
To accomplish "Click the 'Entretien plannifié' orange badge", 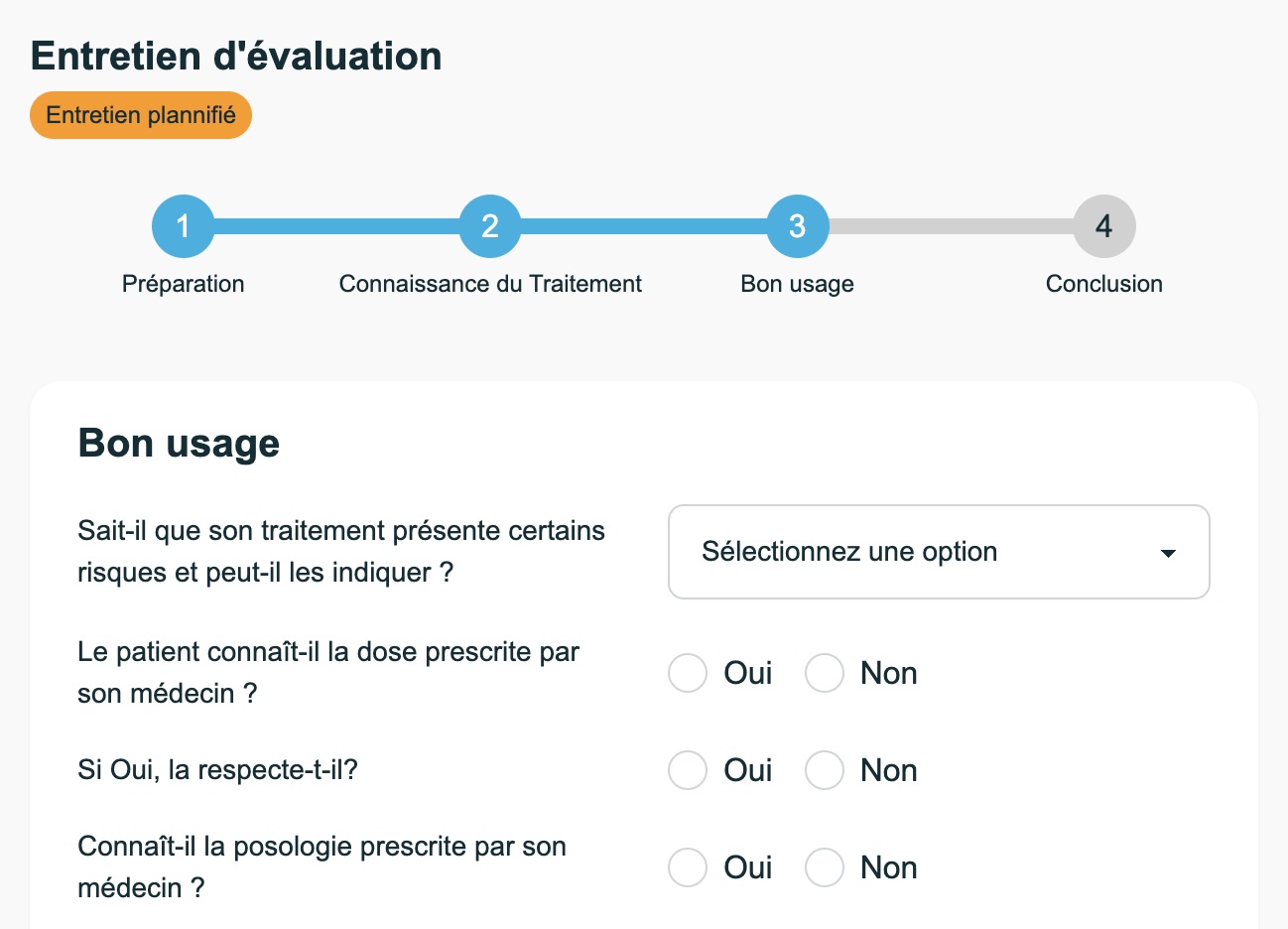I will pyautogui.click(x=141, y=115).
